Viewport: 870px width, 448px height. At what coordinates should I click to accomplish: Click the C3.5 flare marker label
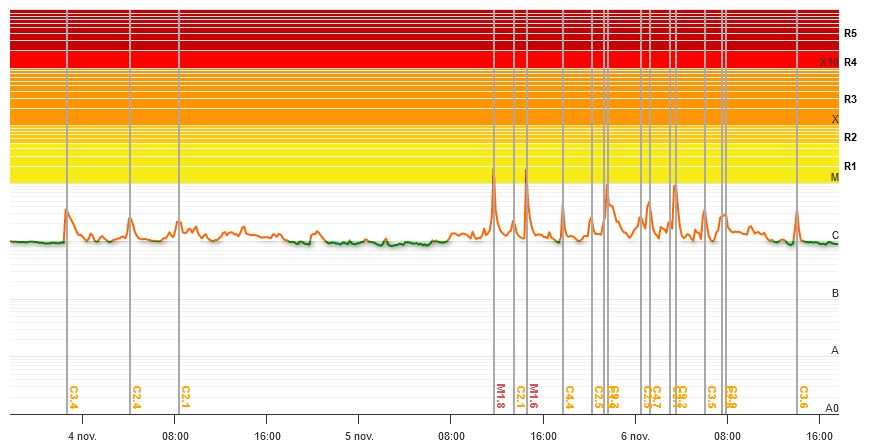tap(711, 396)
